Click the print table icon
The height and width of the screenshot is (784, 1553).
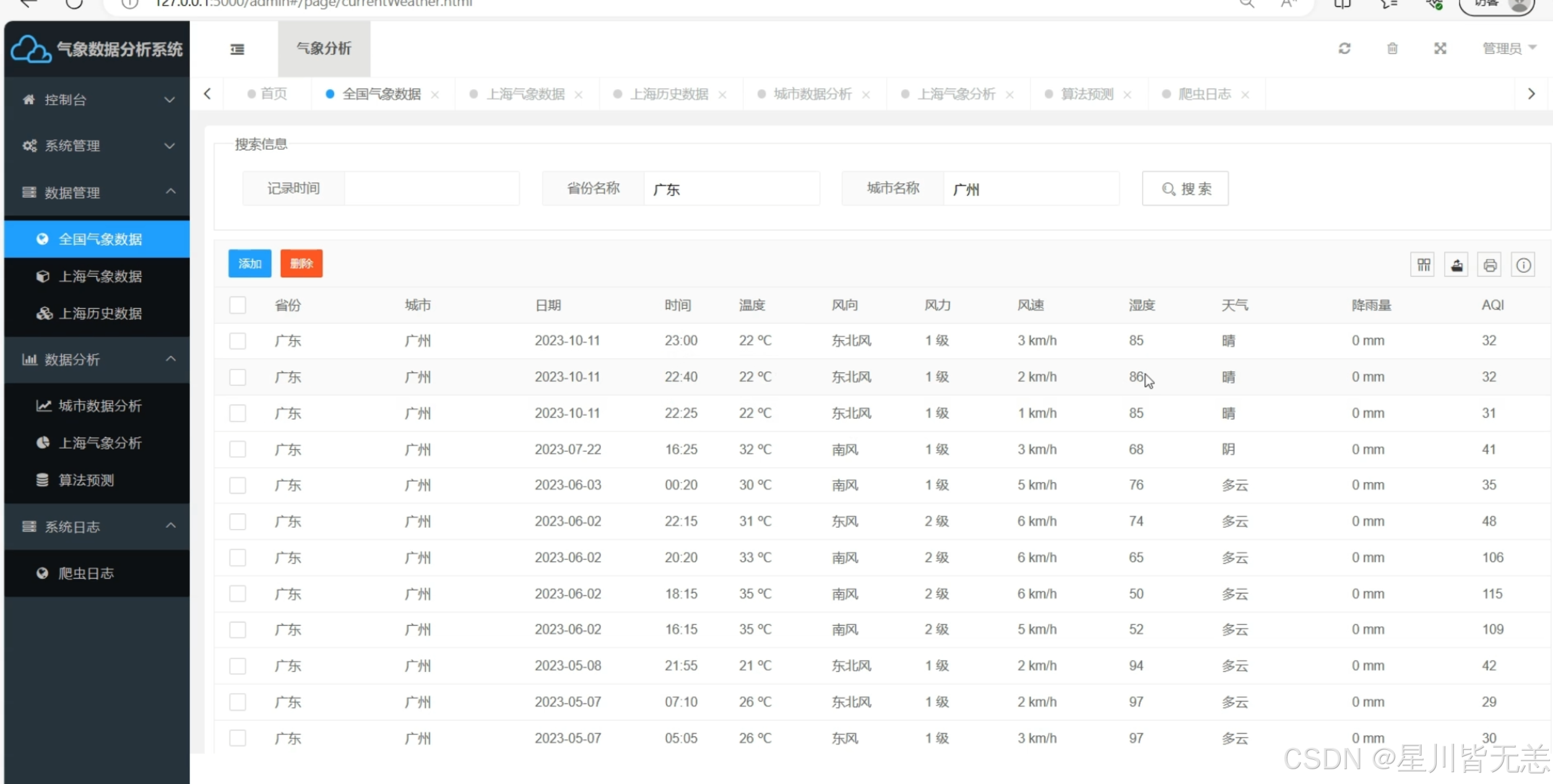tap(1490, 265)
